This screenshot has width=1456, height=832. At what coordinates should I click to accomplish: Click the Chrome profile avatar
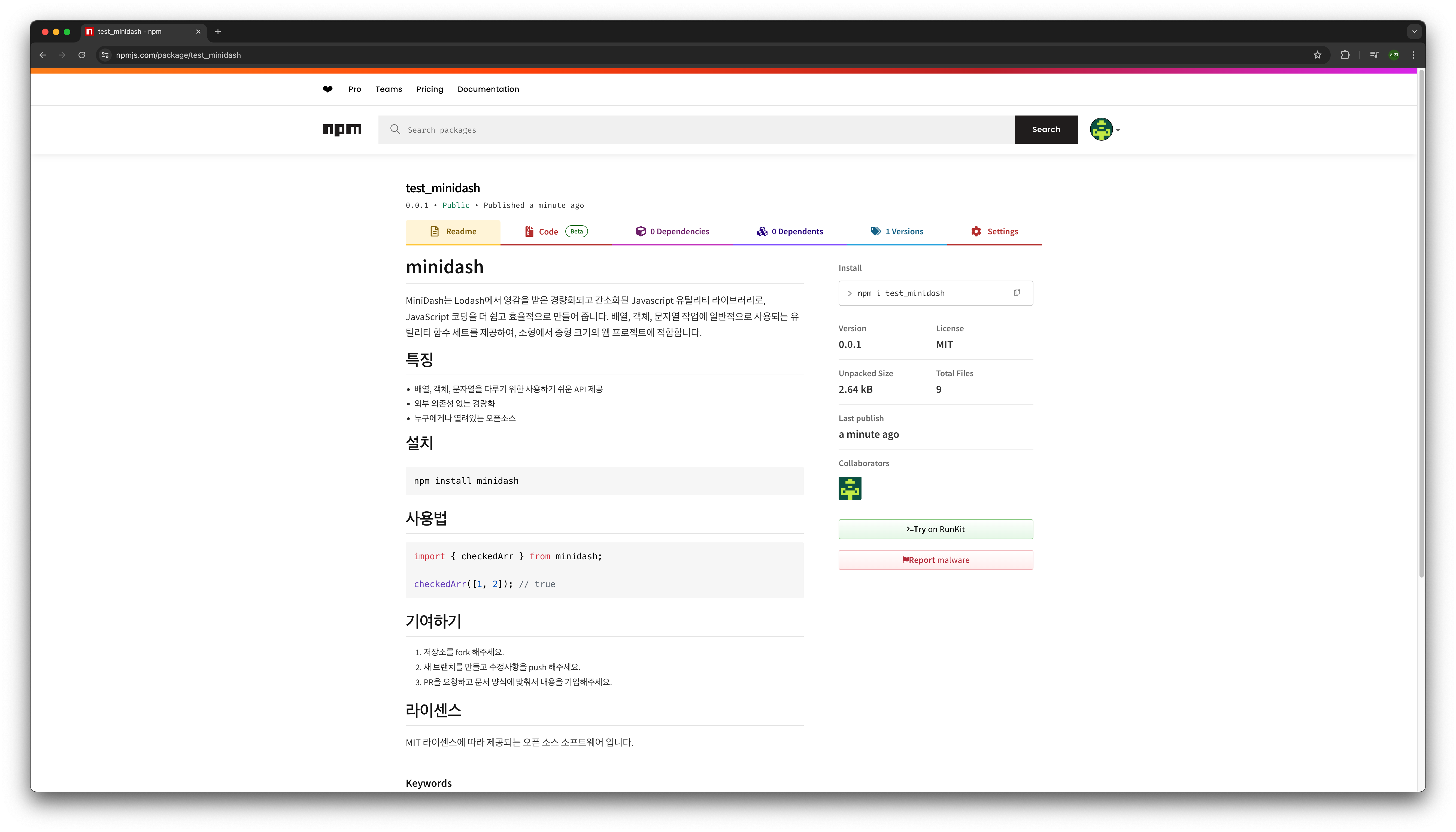coord(1394,55)
